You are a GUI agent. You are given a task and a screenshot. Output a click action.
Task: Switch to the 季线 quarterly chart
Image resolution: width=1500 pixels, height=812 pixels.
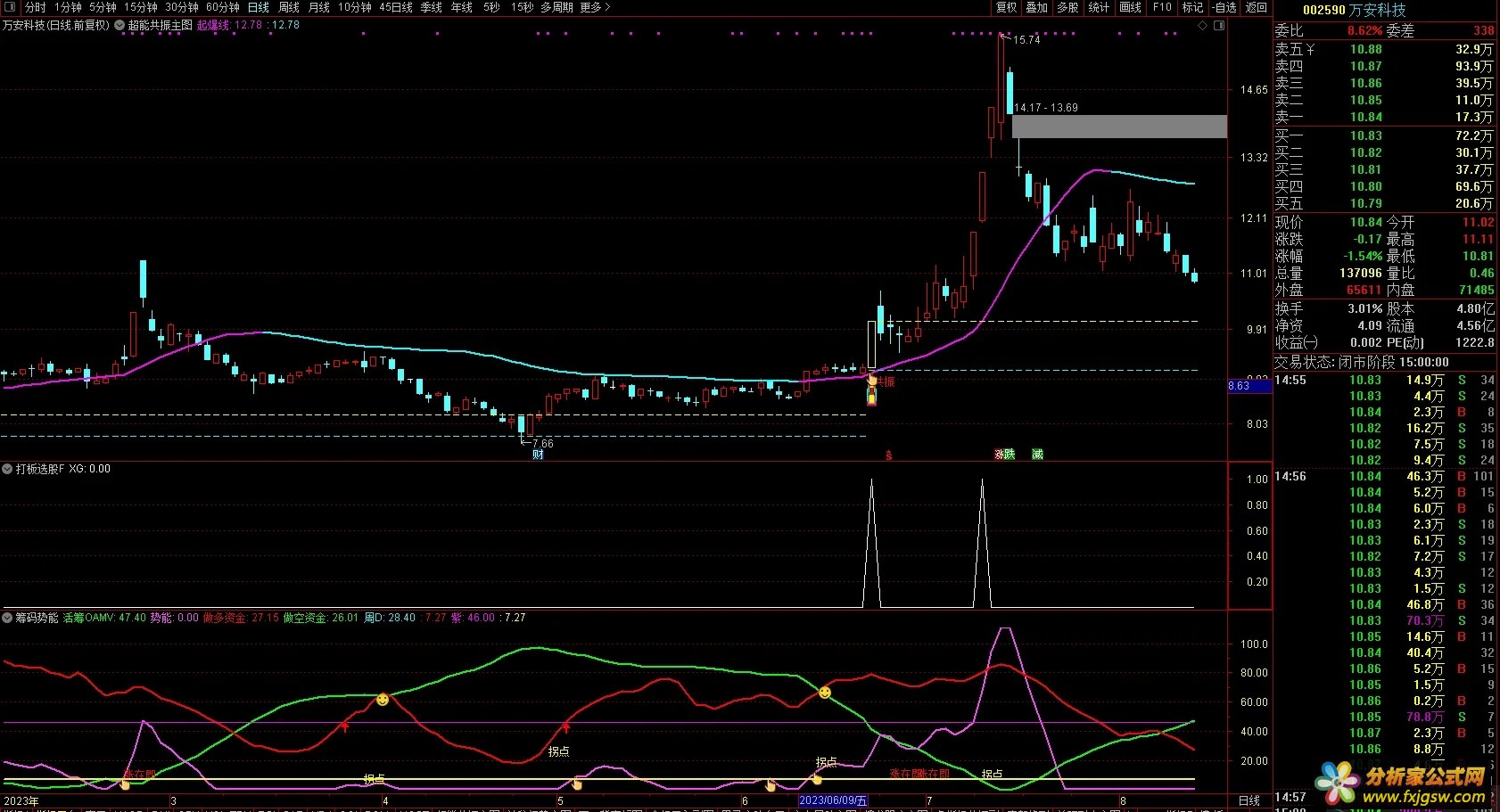[432, 7]
